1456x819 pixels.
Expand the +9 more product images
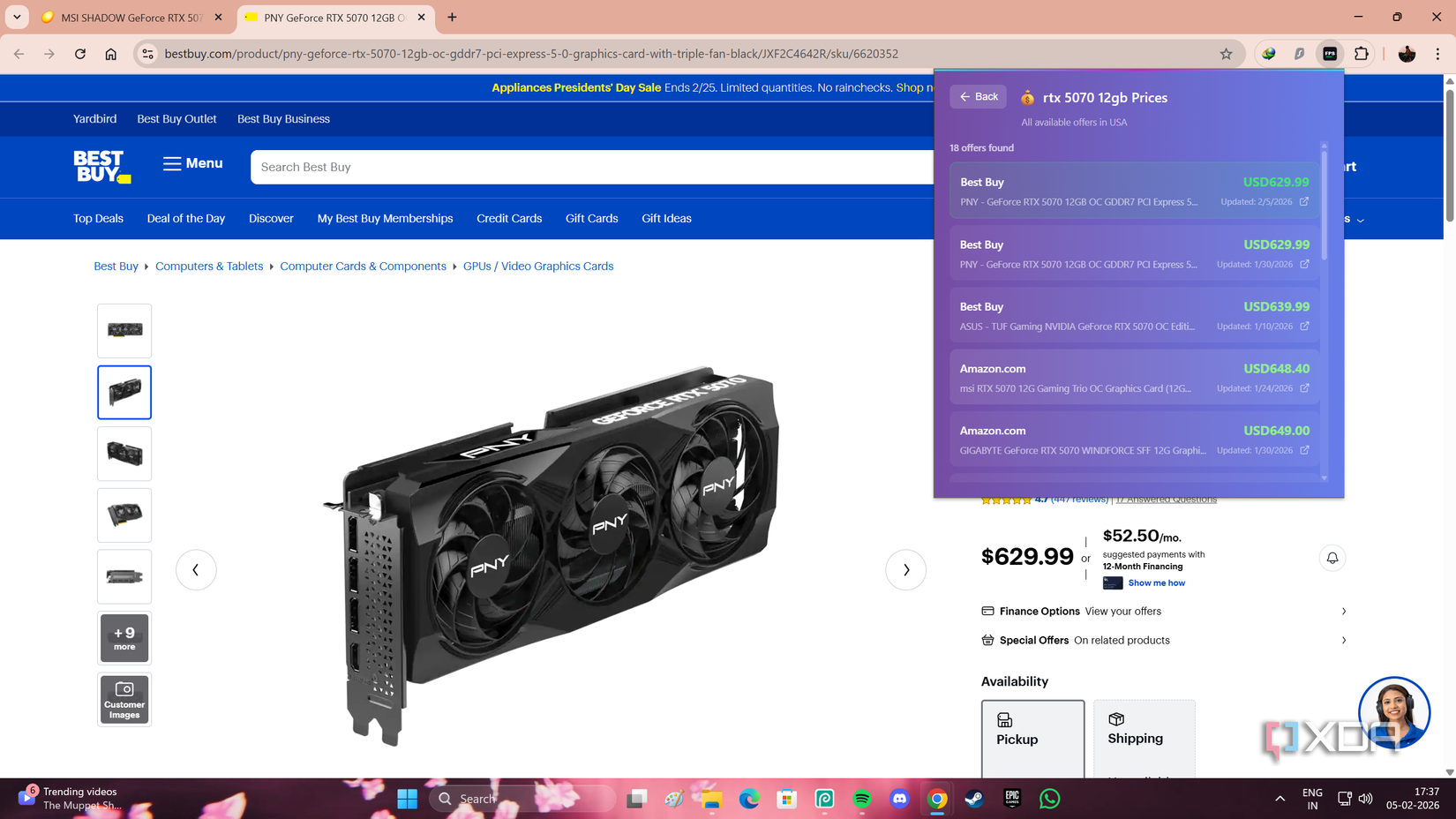pyautogui.click(x=124, y=637)
